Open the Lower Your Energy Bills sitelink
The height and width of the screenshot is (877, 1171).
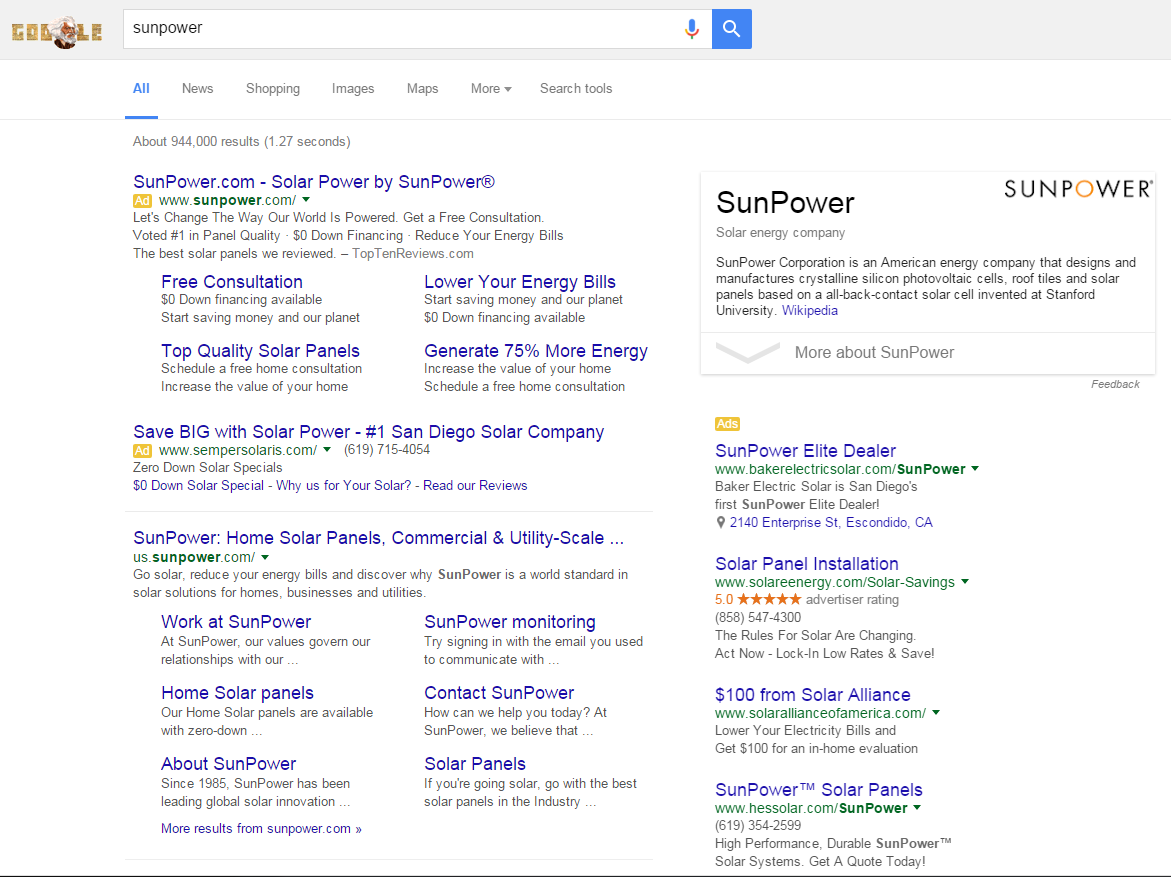(520, 282)
